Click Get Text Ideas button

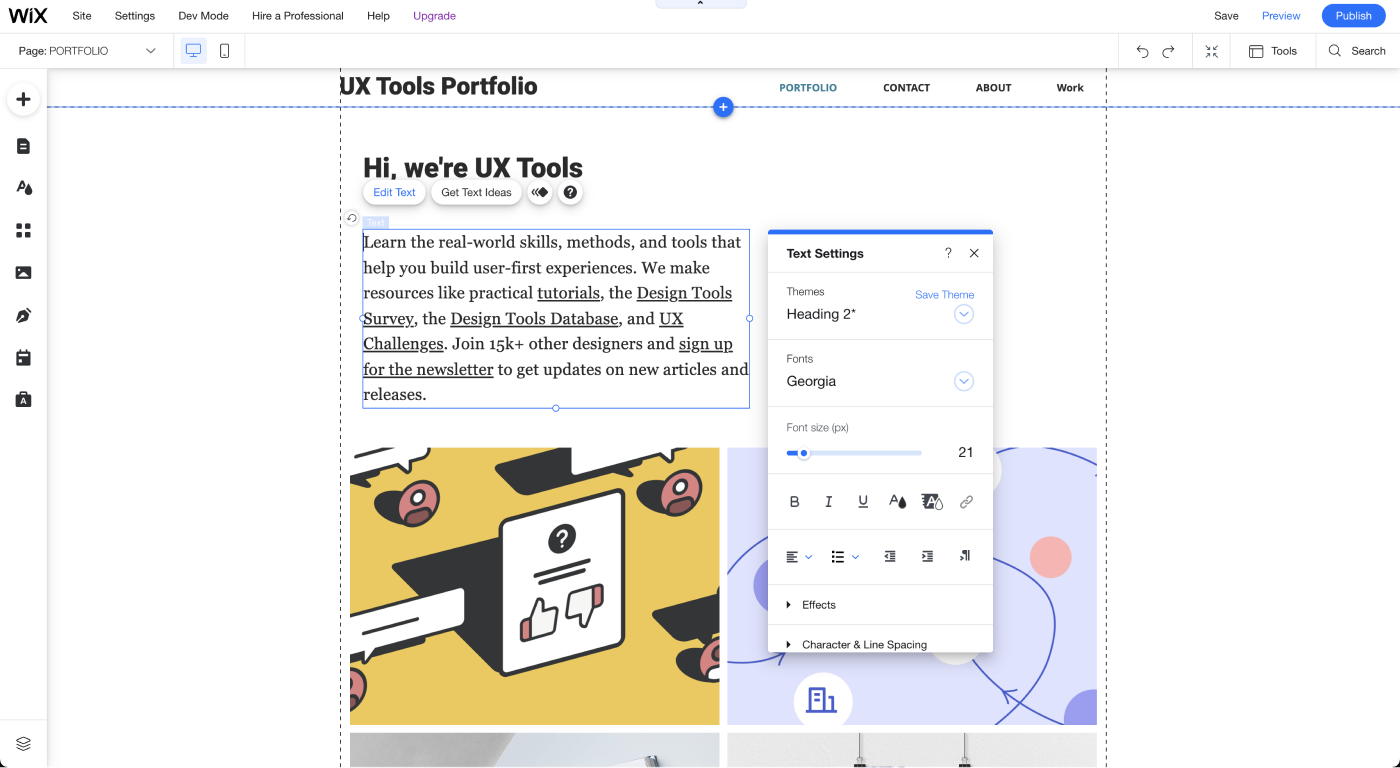(476, 193)
